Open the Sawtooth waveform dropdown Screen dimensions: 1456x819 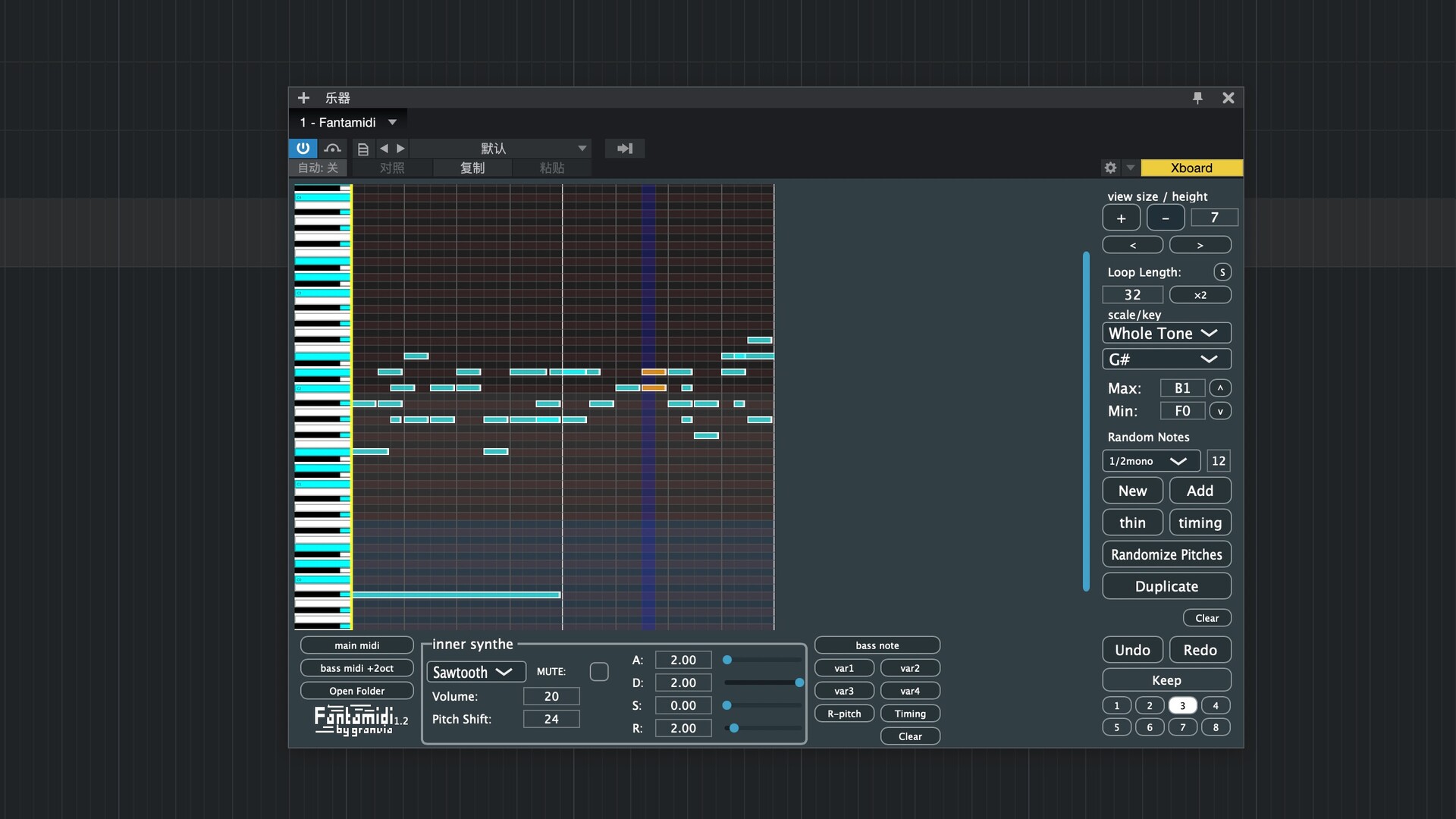475,673
